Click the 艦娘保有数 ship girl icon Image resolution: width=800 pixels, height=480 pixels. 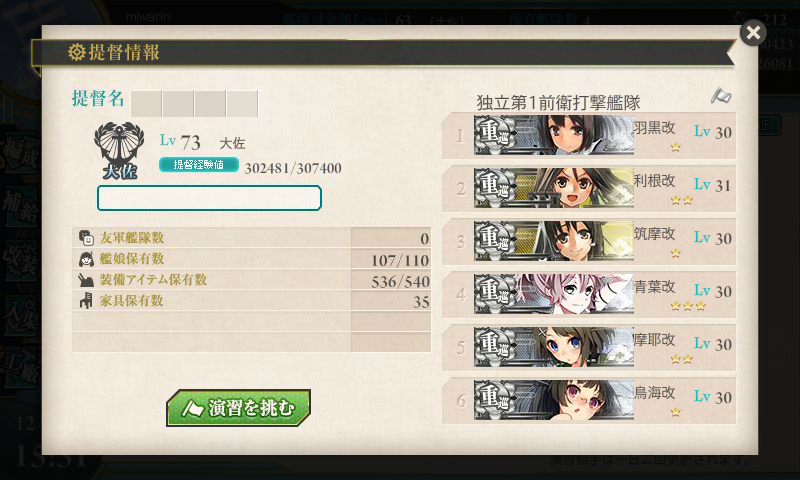pos(86,259)
